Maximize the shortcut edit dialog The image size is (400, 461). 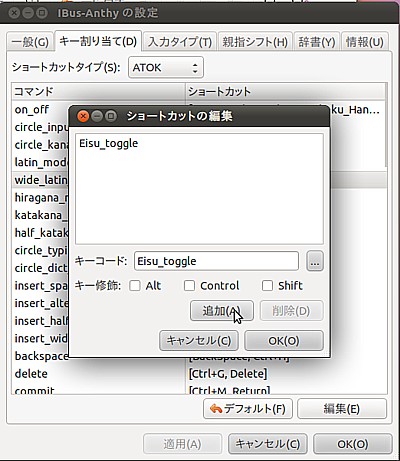point(111,116)
